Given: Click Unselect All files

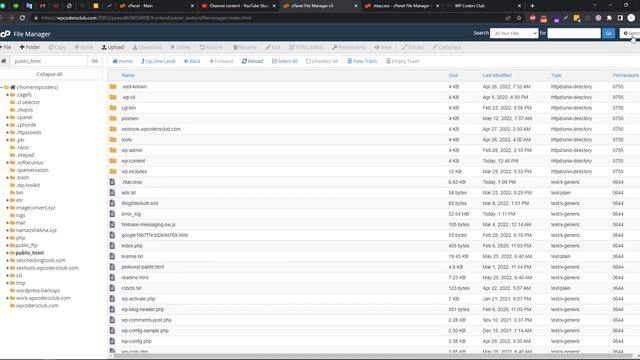Looking at the screenshot, I should point(322,61).
